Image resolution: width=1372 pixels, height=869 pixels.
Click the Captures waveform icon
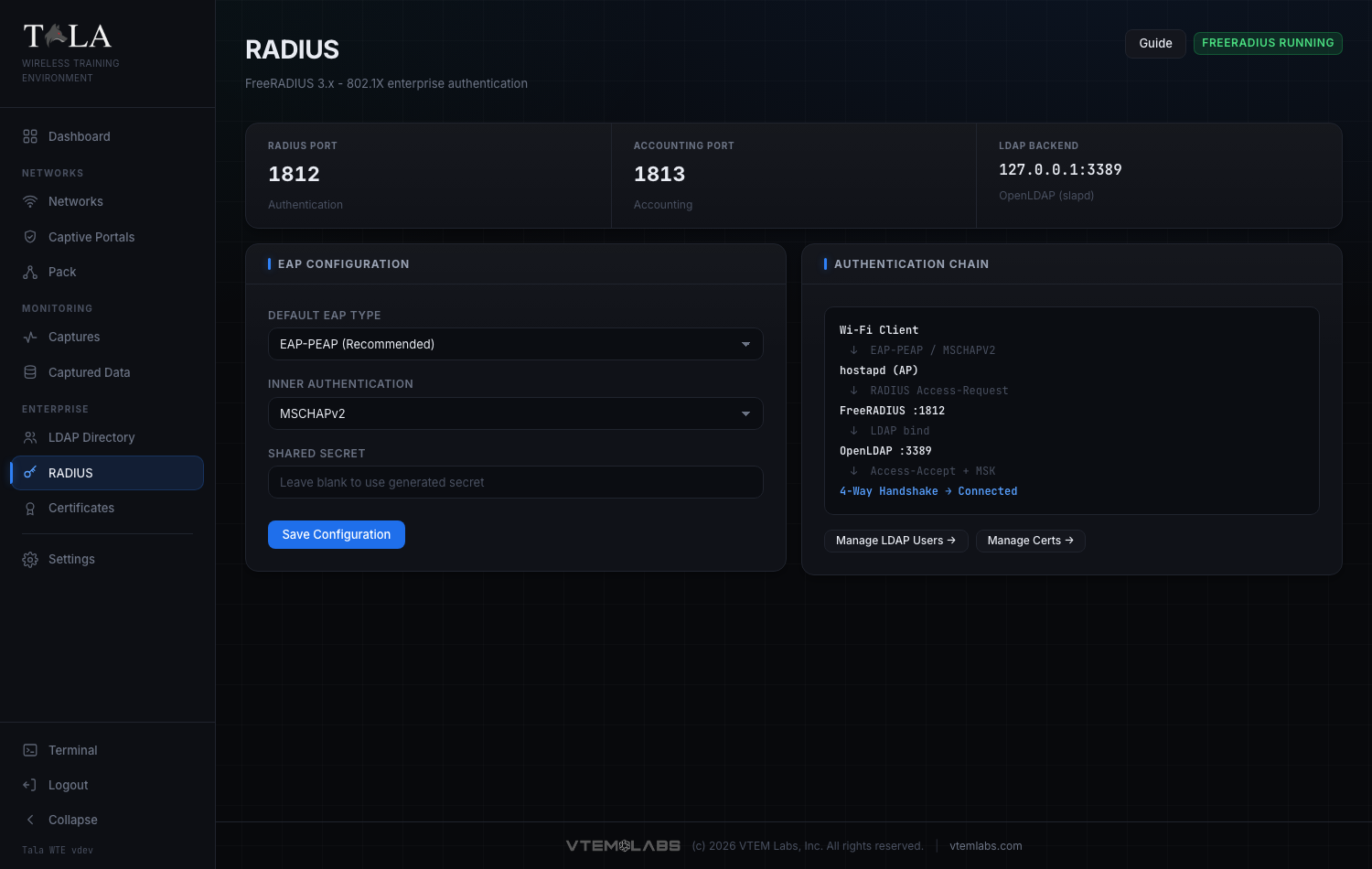(x=30, y=337)
